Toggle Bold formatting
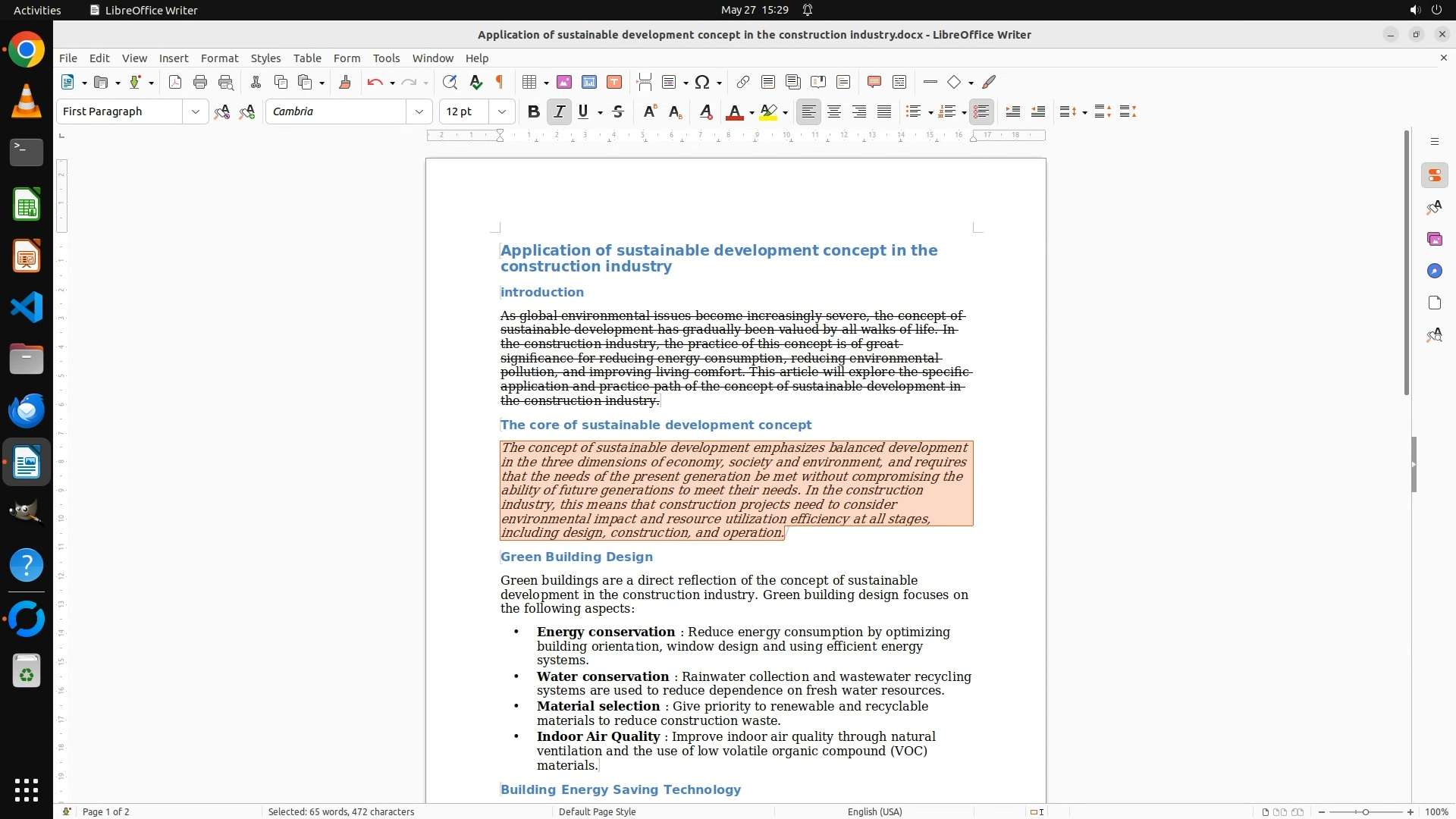Screen dimensions: 1456x819 coord(534,112)
